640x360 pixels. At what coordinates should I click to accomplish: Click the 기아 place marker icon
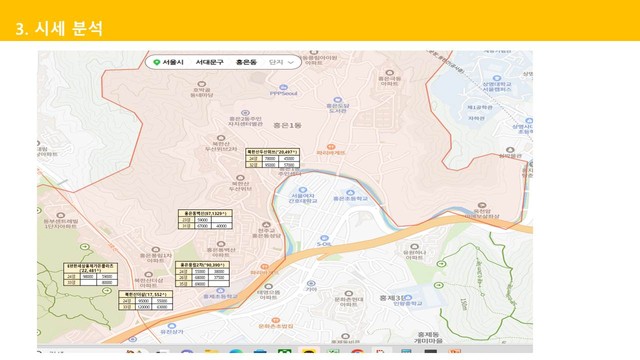point(311,283)
